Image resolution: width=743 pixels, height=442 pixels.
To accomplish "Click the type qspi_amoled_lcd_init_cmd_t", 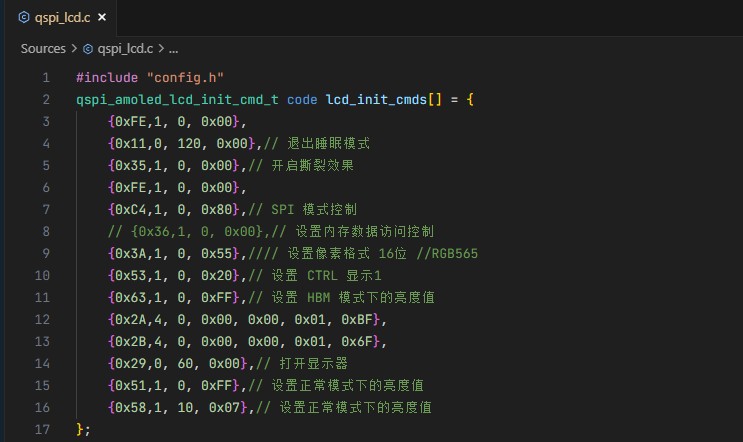I will pos(177,99).
